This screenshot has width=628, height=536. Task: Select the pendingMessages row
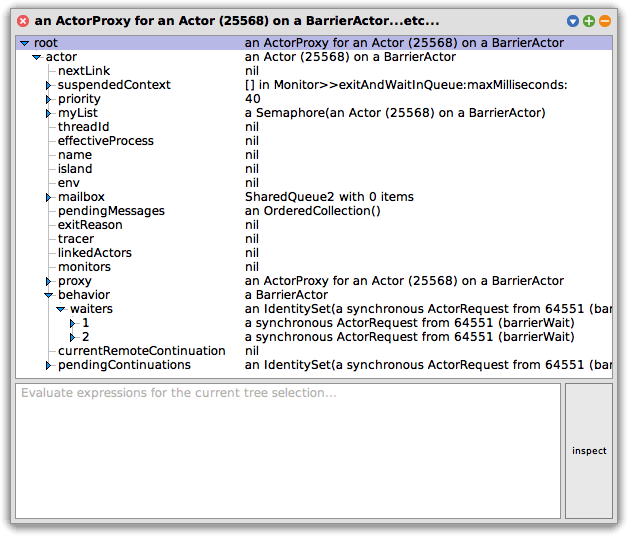pos(314,211)
